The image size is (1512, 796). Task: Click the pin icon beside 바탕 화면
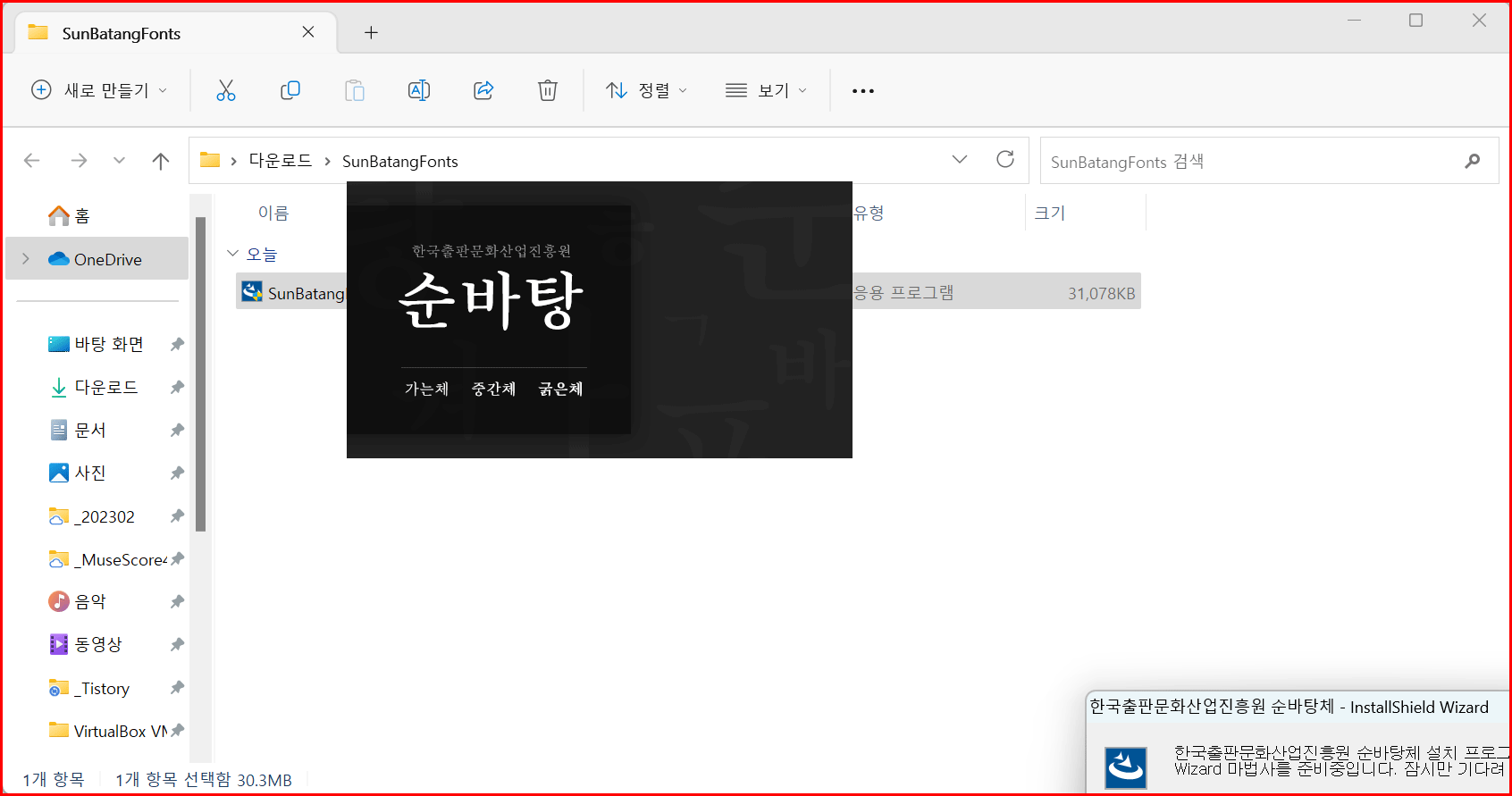tap(177, 344)
